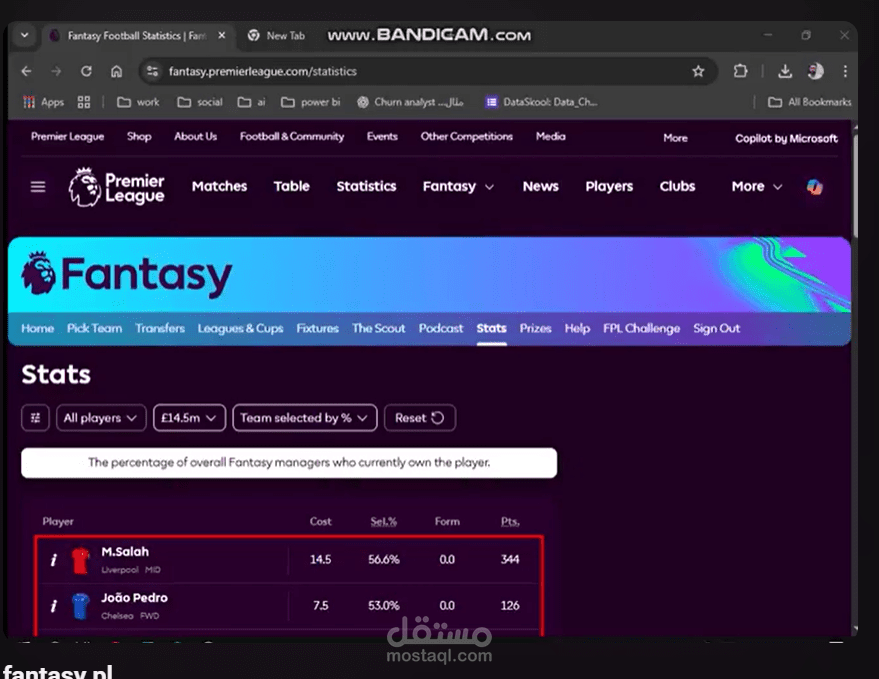Open the work bookmarks folder

138,102
